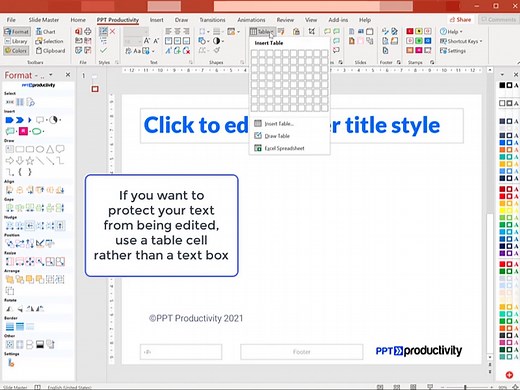Image resolution: width=520 pixels, height=390 pixels.
Task: Expand the Footer group dialog launcher
Action: 399,62
